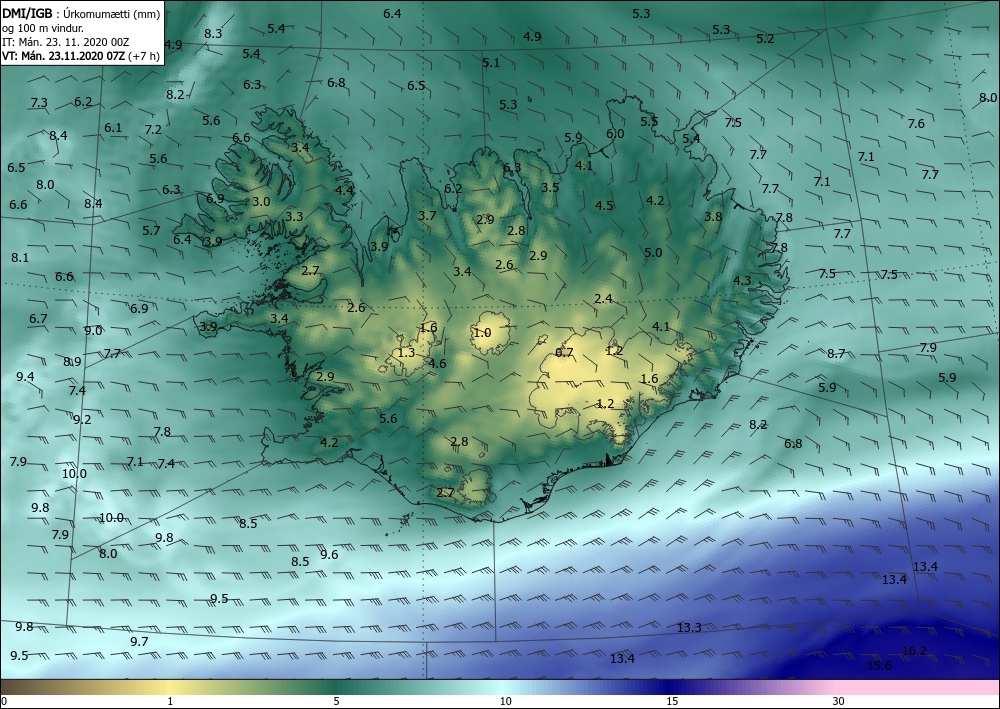The width and height of the screenshot is (1000, 709).
Task: Click the 3.5 value near the north coast
Action: 550,187
